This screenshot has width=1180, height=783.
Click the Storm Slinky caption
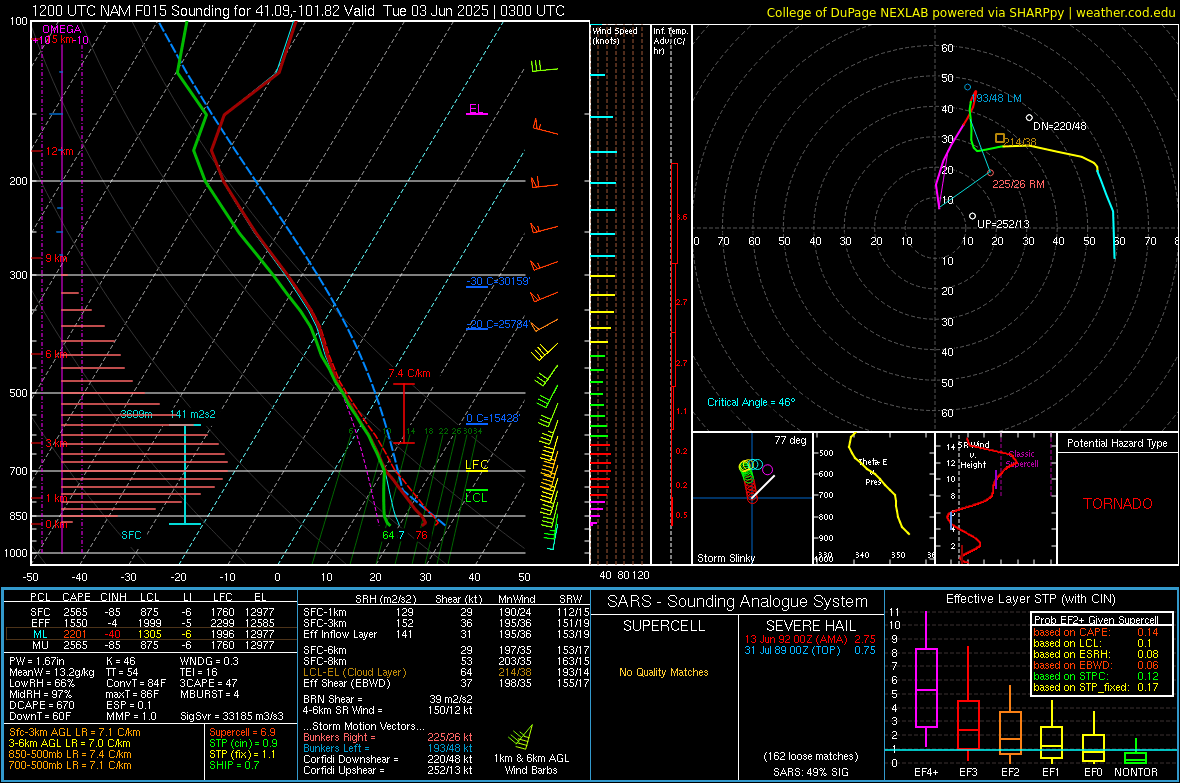click(725, 558)
